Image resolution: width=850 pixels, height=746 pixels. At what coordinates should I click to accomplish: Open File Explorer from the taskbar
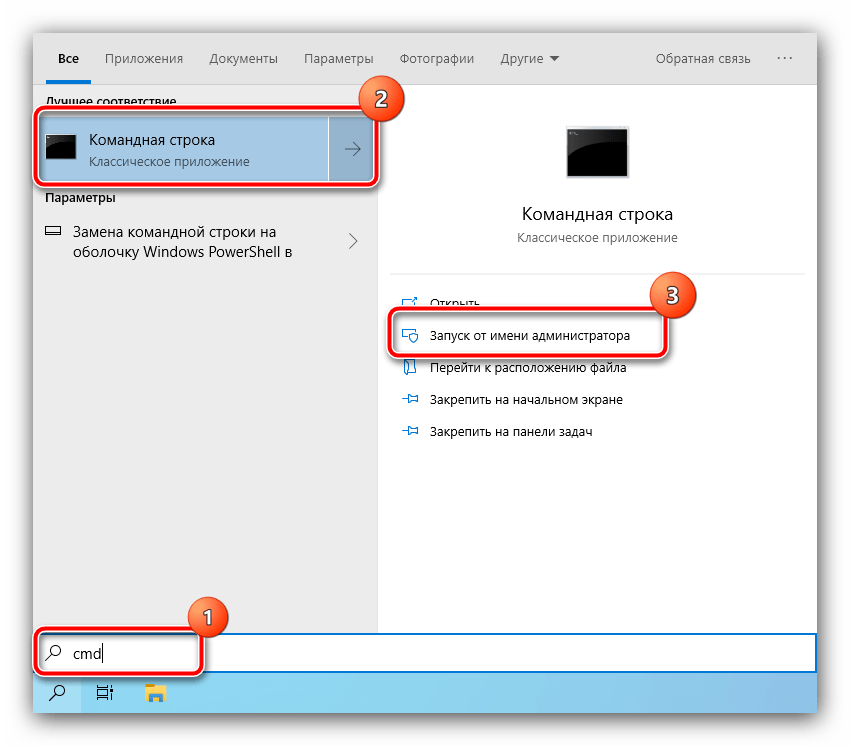(x=154, y=692)
